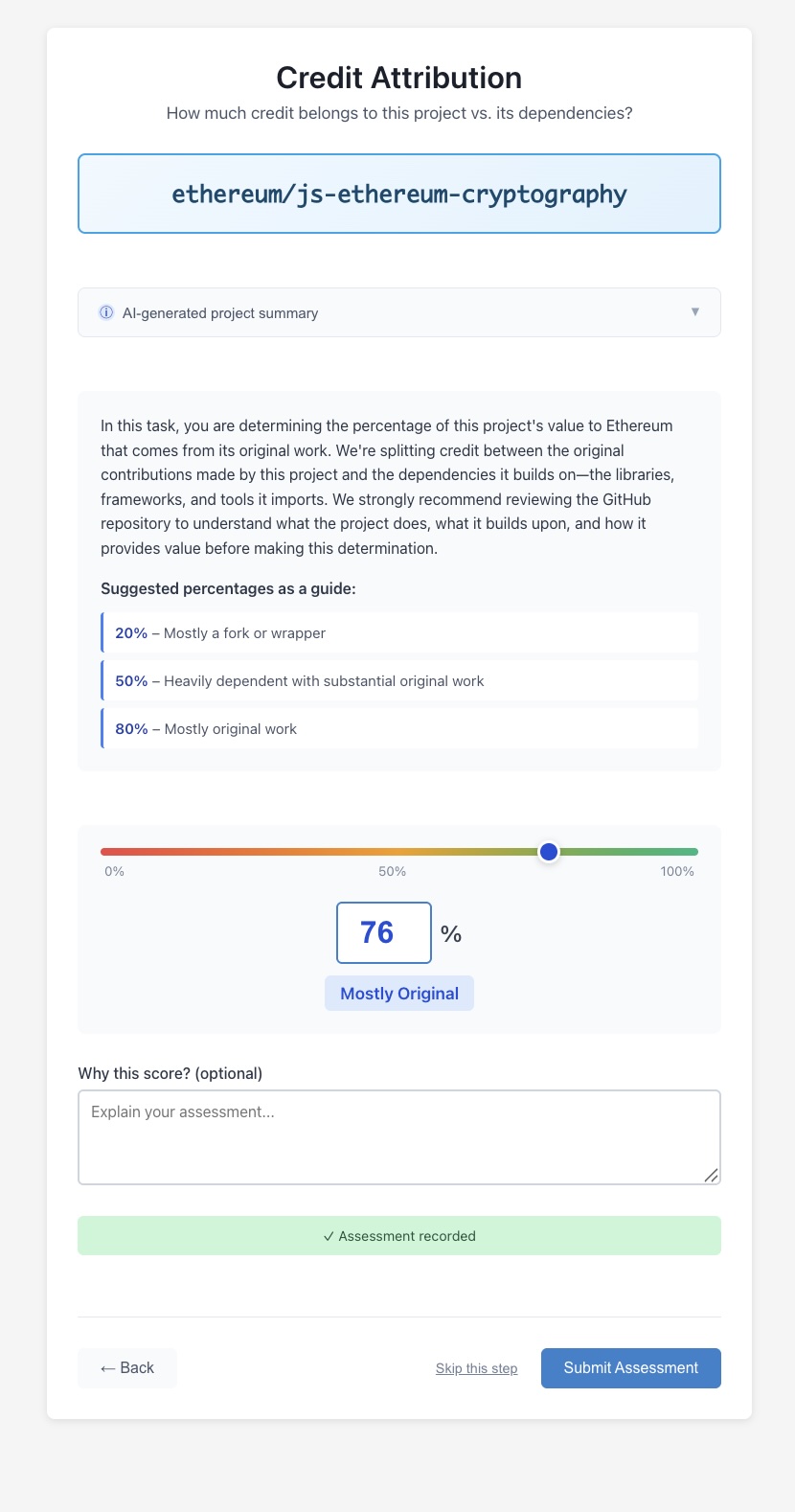Open the AI-generated project summary panel
The height and width of the screenshot is (1512, 795).
coord(398,312)
